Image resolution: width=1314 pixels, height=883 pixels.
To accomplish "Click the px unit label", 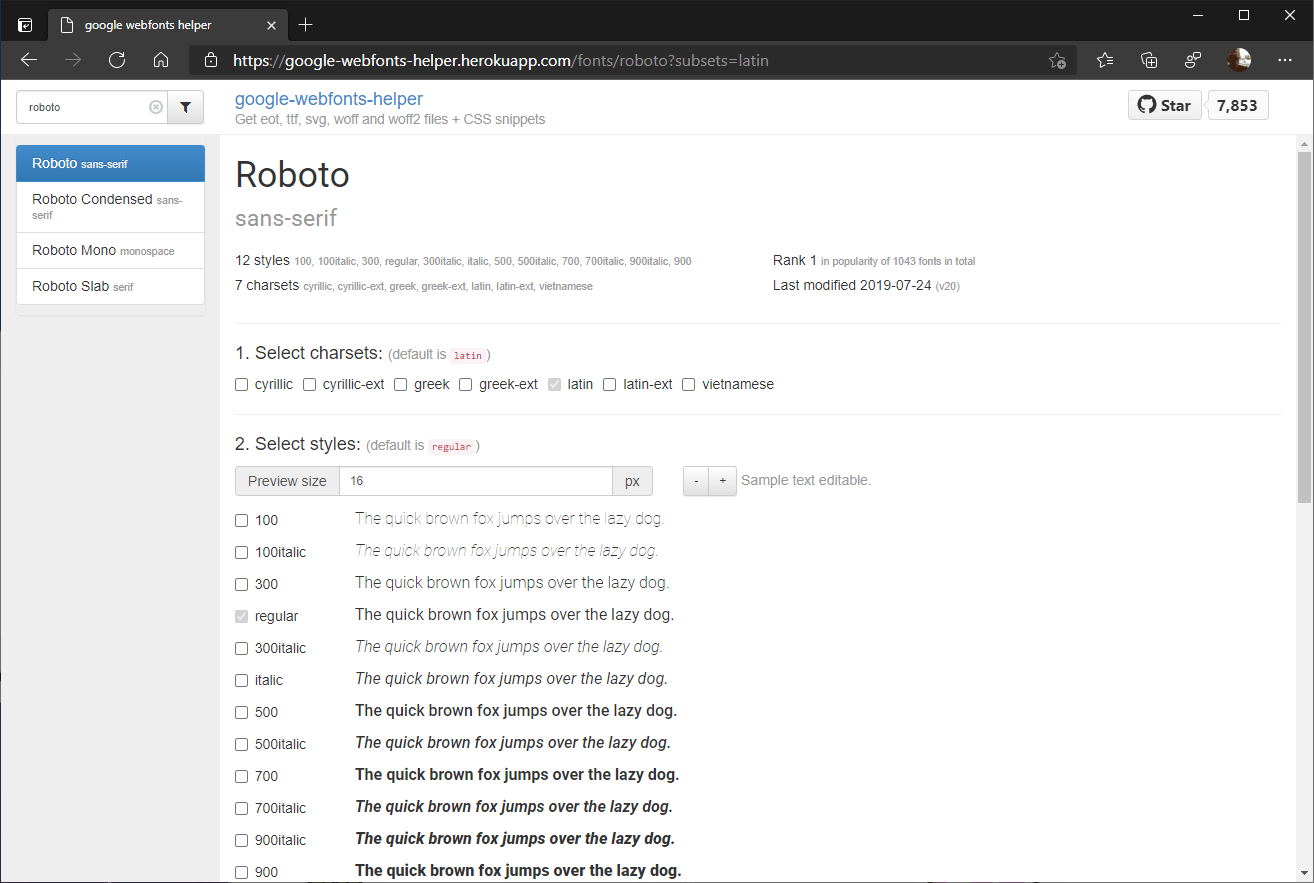I will [632, 481].
